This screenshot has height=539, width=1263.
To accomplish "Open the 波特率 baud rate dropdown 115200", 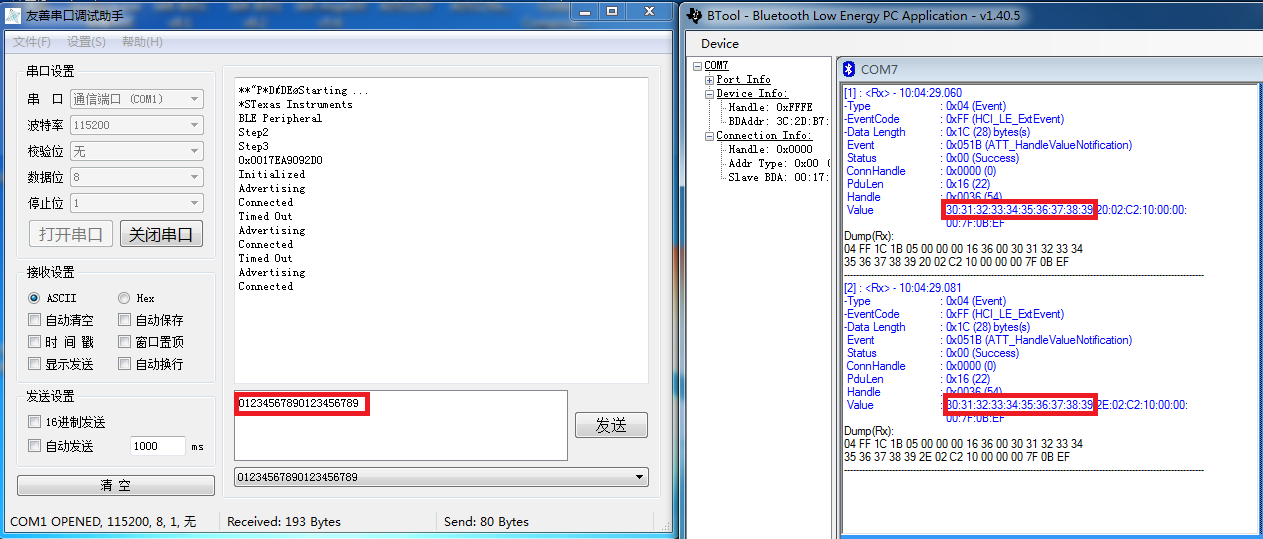I will point(136,125).
